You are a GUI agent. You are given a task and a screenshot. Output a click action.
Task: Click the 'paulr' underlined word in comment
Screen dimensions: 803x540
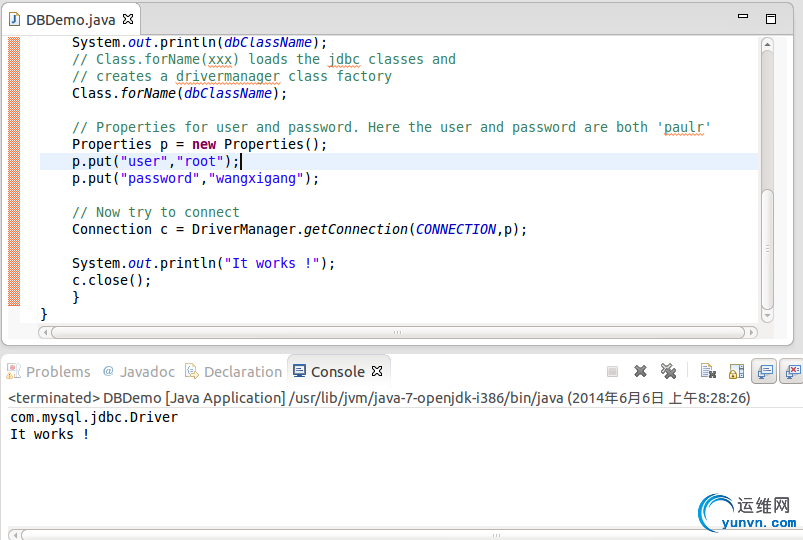click(x=684, y=127)
